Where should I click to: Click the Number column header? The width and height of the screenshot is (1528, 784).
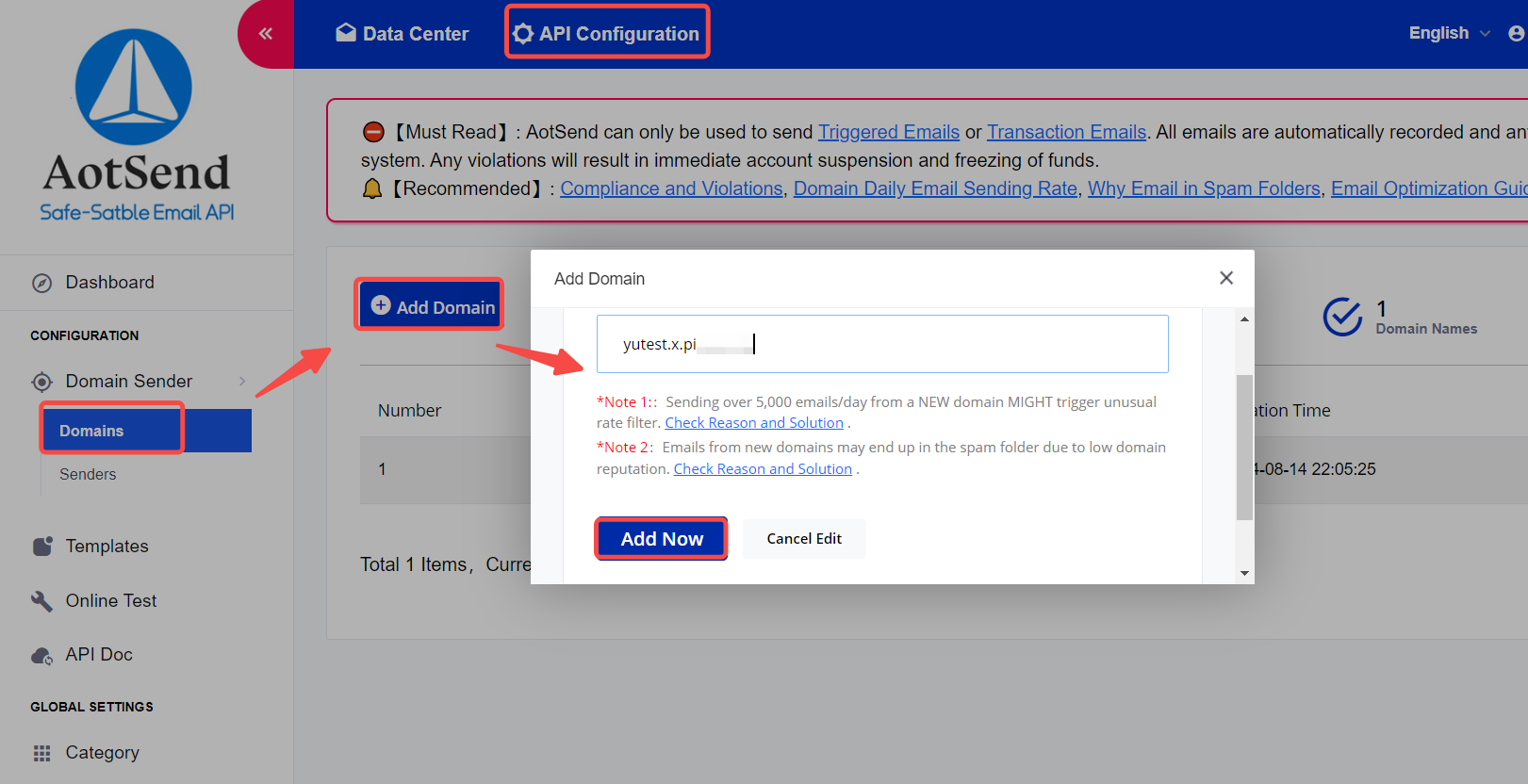[409, 411]
